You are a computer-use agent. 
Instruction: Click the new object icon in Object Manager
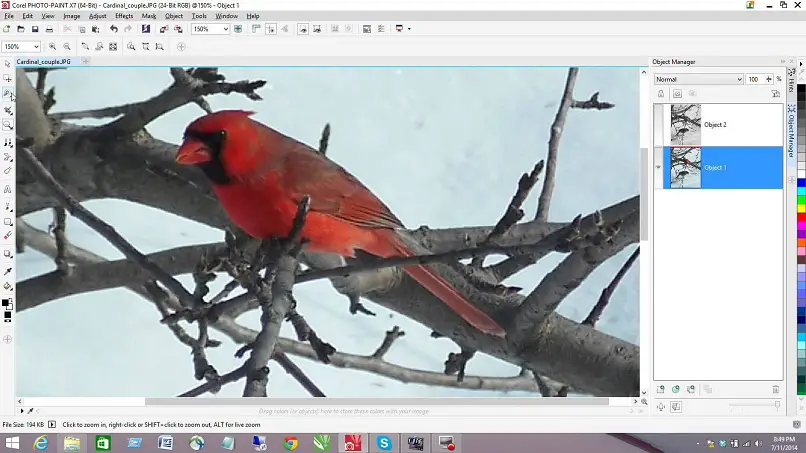(x=660, y=389)
